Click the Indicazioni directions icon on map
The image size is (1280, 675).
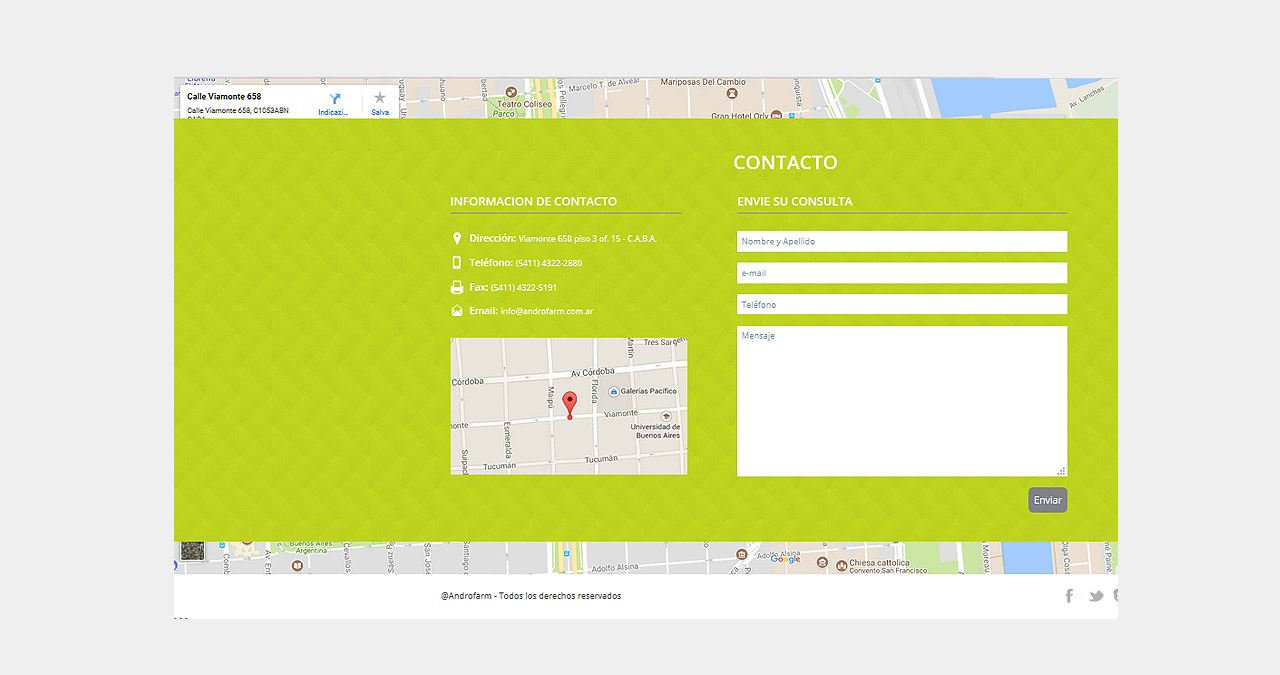(334, 99)
